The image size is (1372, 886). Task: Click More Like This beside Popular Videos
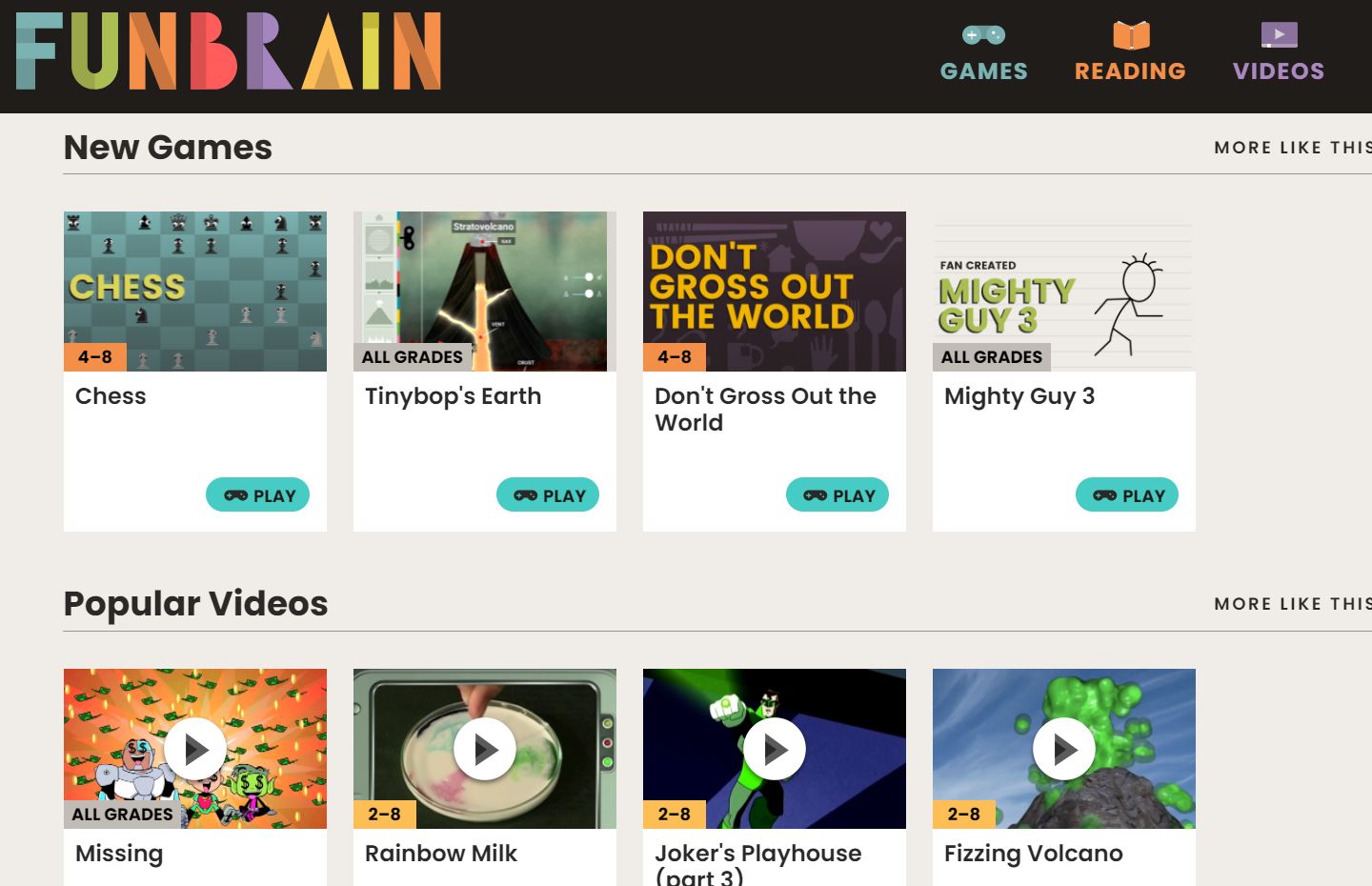point(1293,604)
